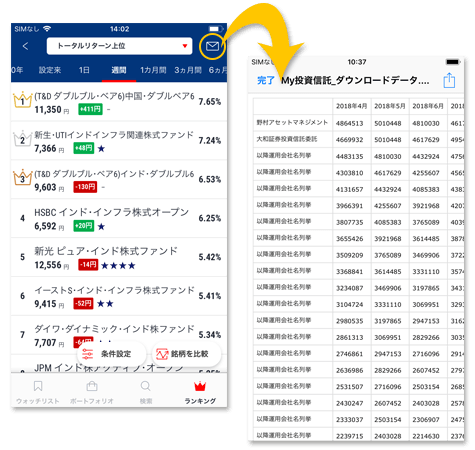The image size is (475, 450).
Task: Tap the share icon in the data viewer
Action: pyautogui.click(x=449, y=80)
